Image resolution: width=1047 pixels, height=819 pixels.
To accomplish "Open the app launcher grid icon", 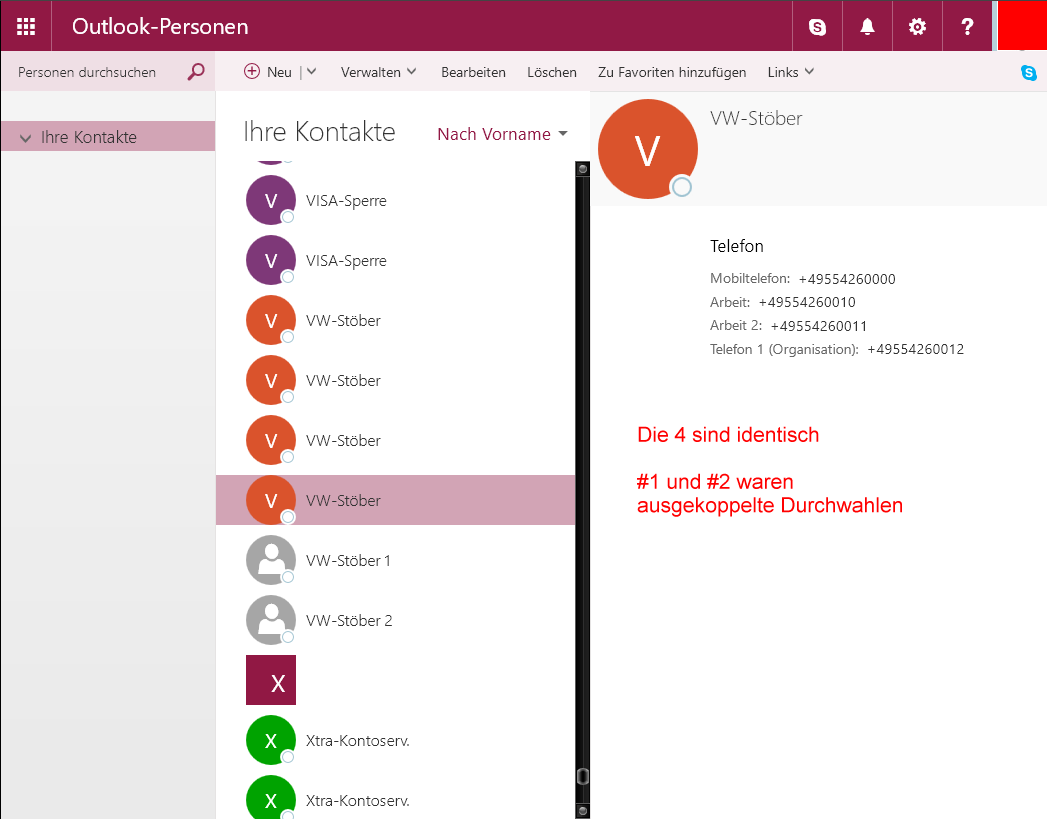I will (x=25, y=26).
